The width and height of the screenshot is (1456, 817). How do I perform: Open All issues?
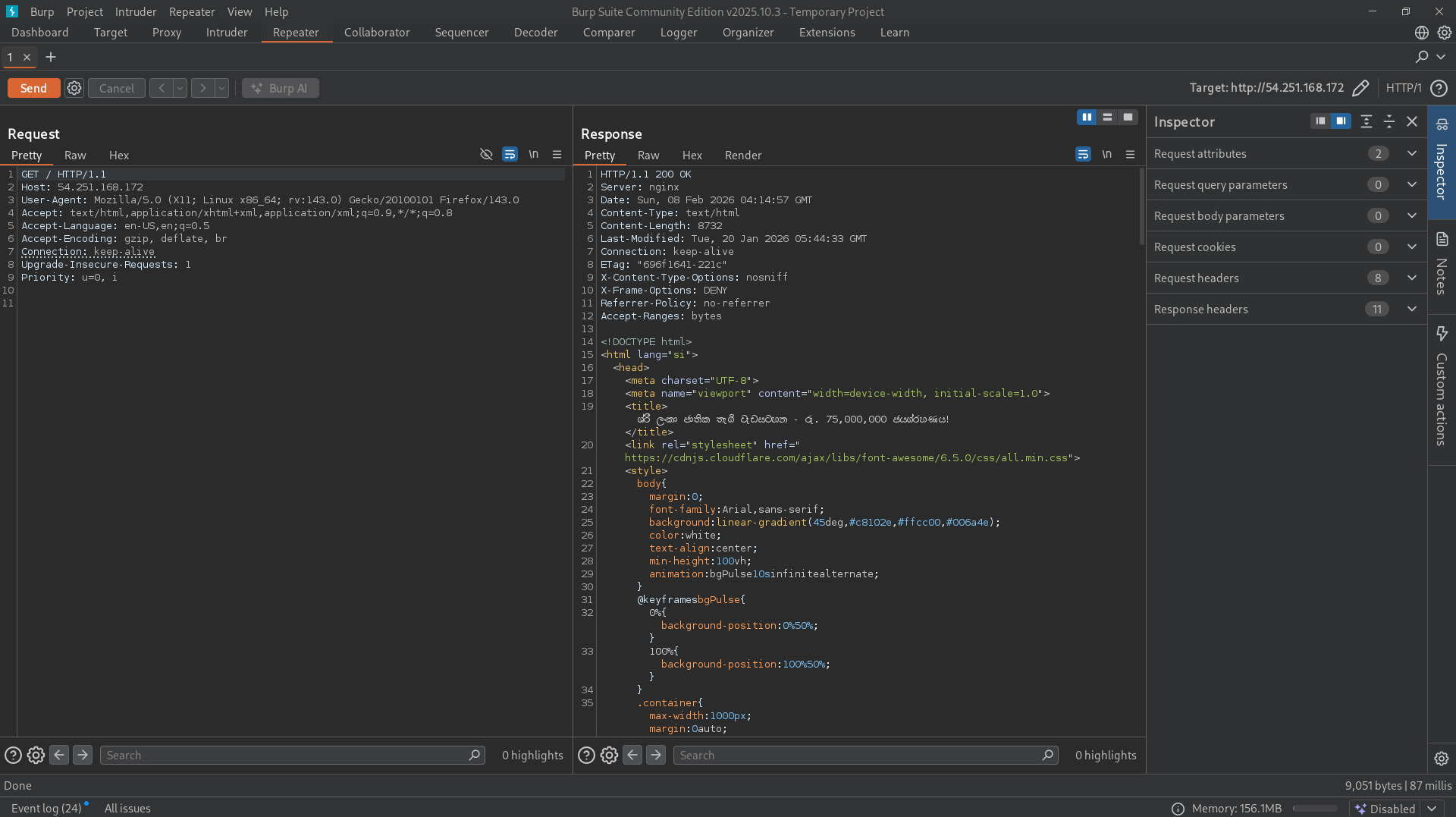[127, 809]
